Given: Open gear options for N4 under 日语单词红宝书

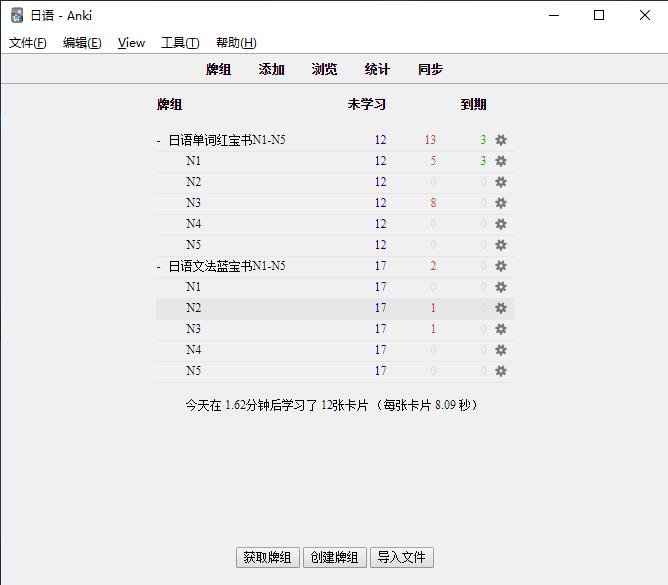Looking at the screenshot, I should [x=501, y=224].
